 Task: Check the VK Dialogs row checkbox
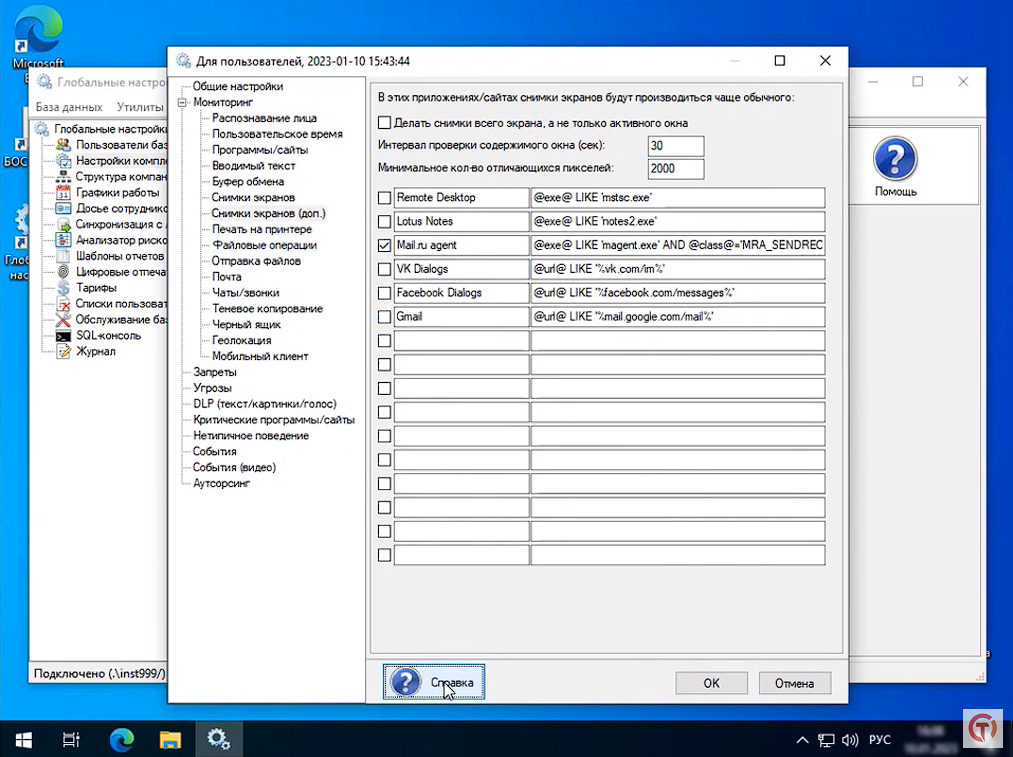[384, 269]
